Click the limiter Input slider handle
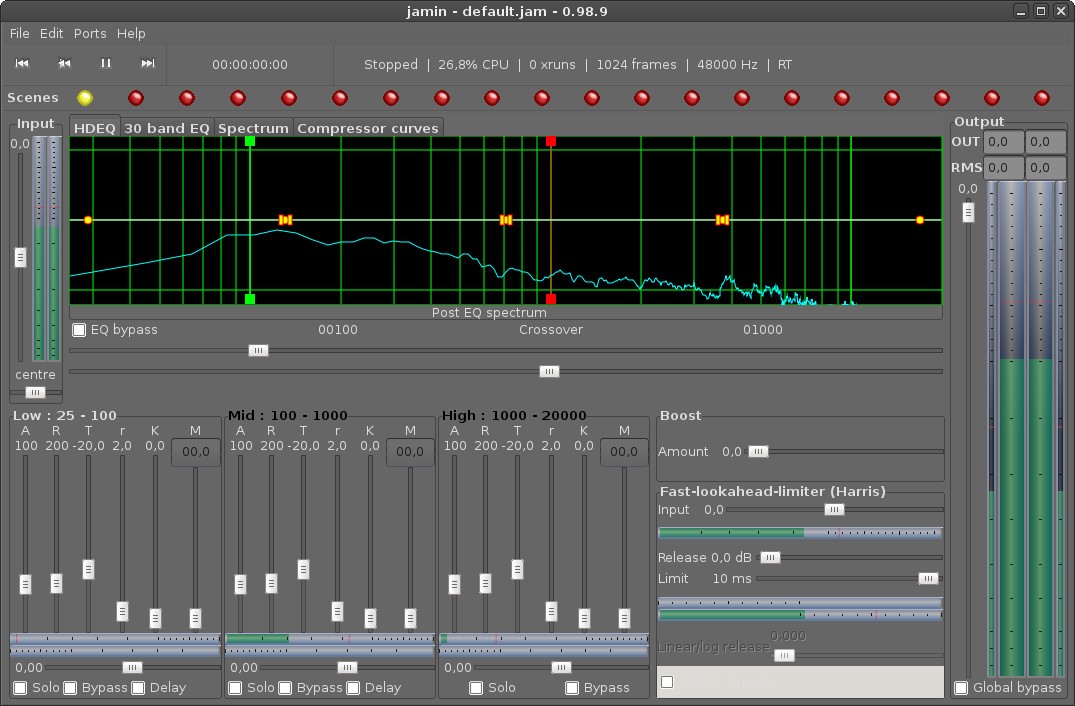Screen dimensions: 1075x706 (834, 509)
